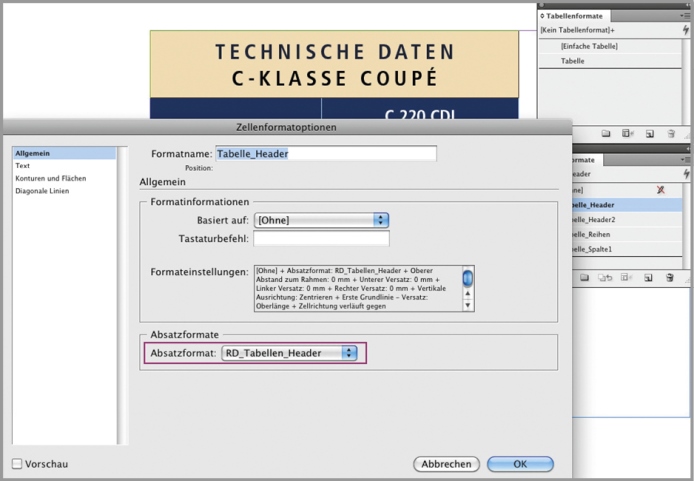Click TECHNISCHE DATEN heading in document
Image resolution: width=694 pixels, height=481 pixels.
(335, 52)
